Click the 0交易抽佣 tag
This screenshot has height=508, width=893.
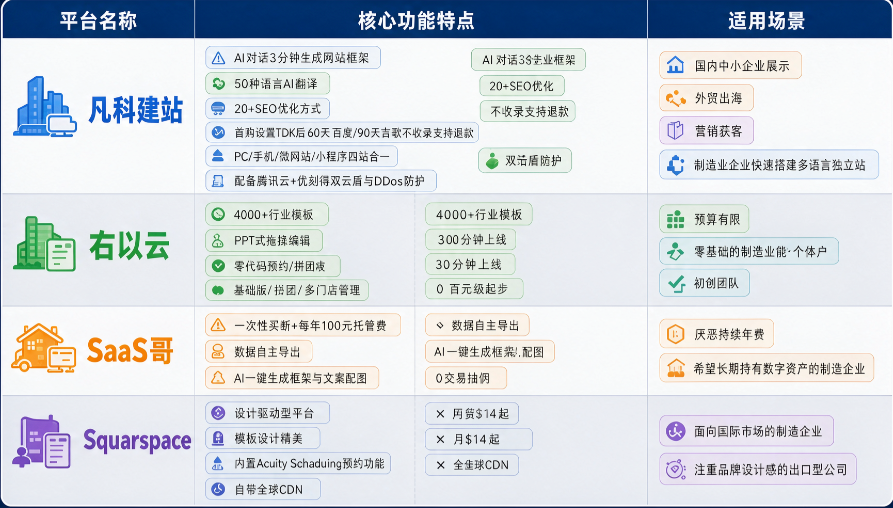[466, 378]
